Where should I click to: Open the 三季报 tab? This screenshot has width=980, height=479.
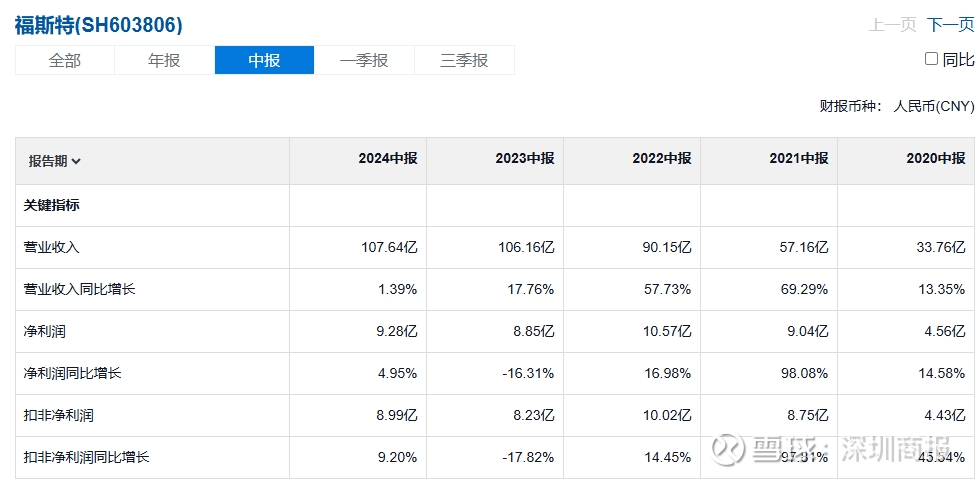(x=464, y=60)
